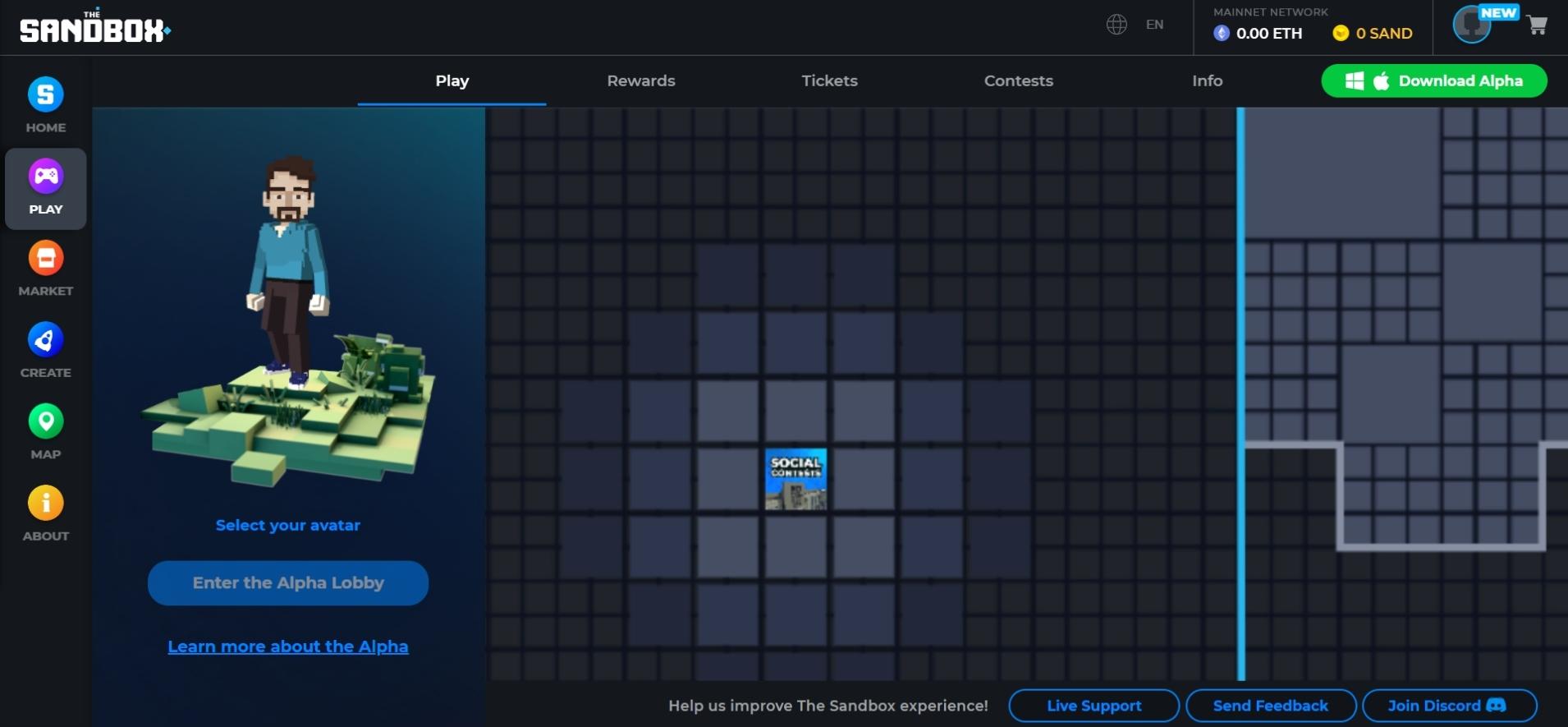Click the 0.00 ETH balance

click(1269, 34)
